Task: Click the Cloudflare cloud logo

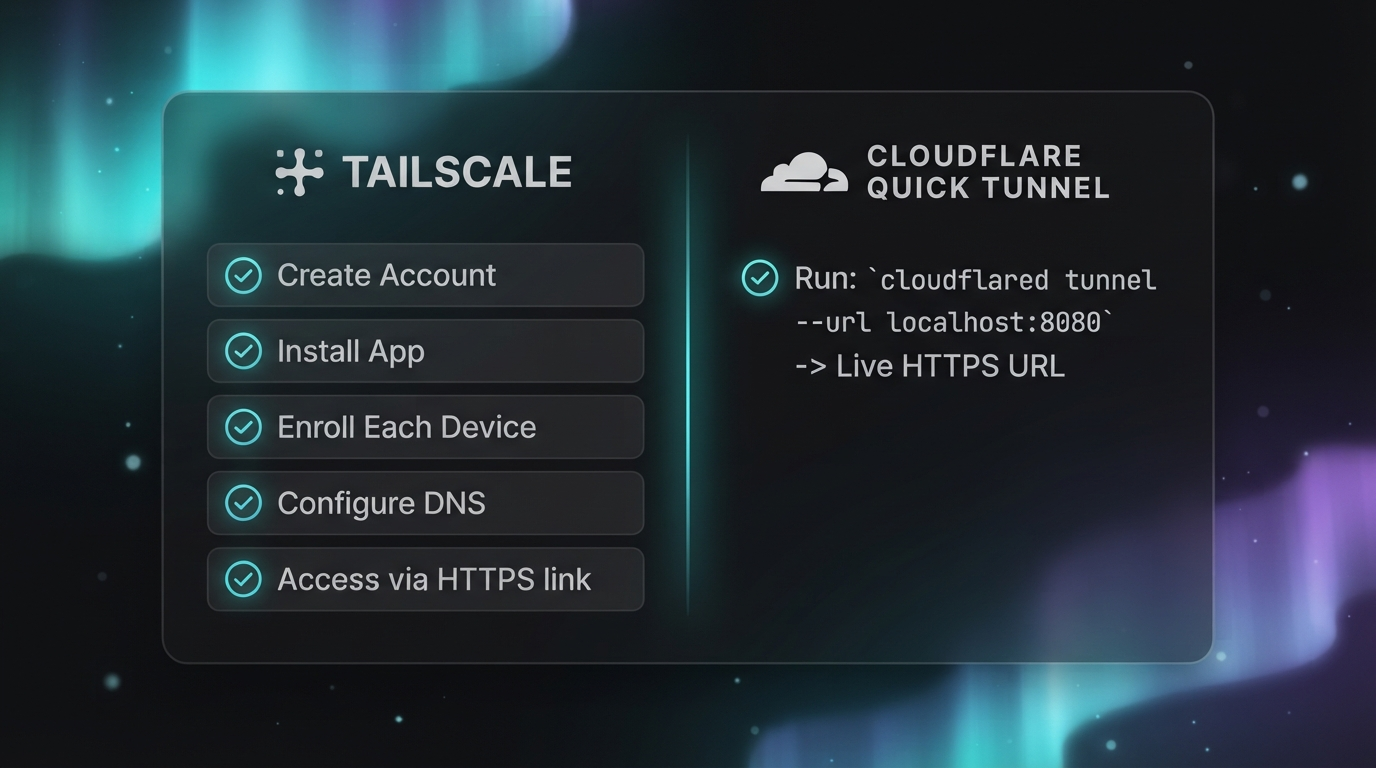Action: pos(804,172)
